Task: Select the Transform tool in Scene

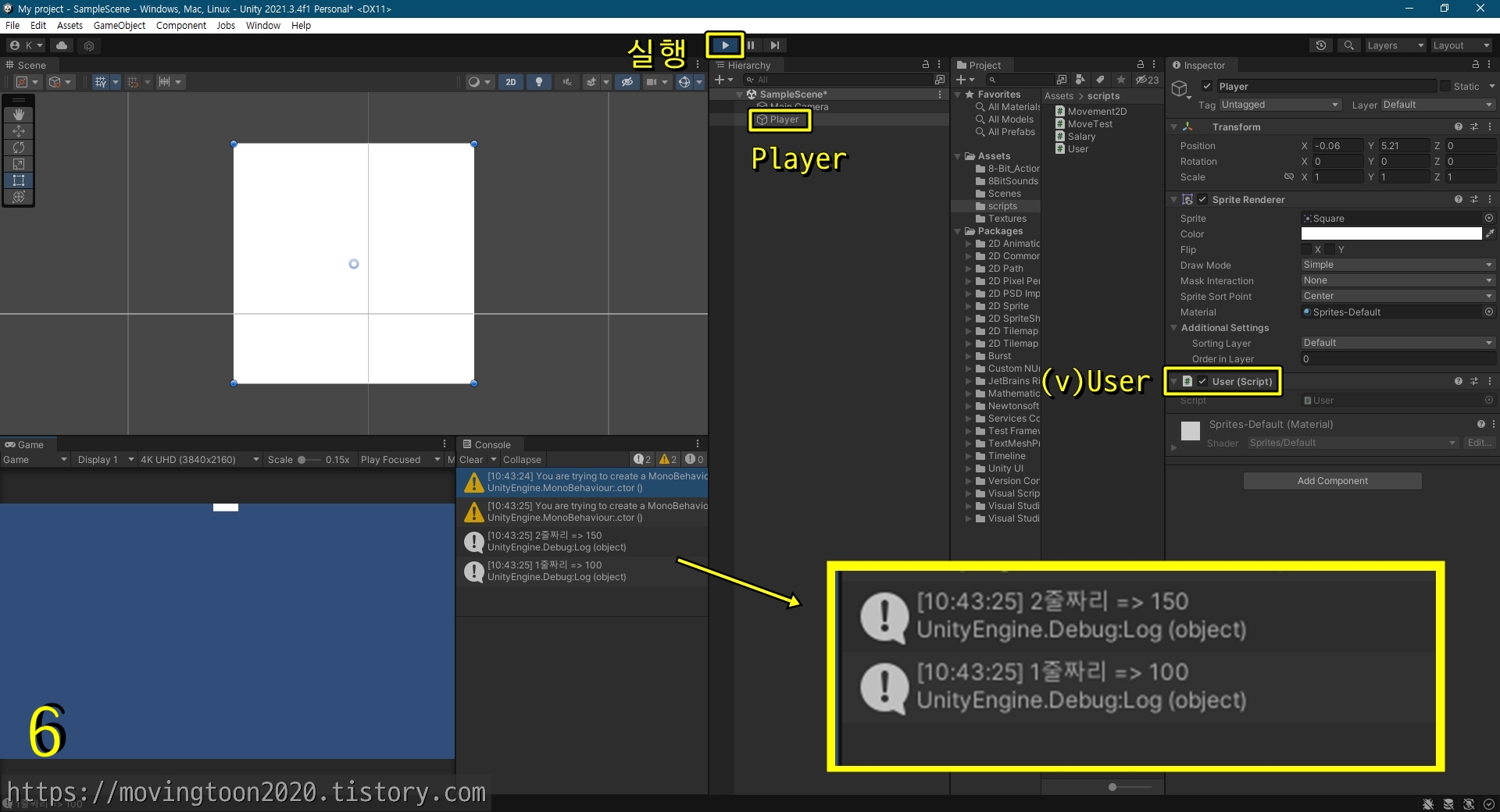Action: (x=19, y=196)
